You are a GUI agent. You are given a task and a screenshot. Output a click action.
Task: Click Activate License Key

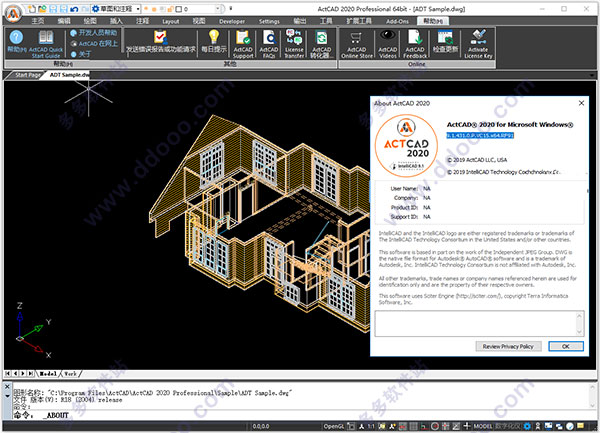pos(478,44)
